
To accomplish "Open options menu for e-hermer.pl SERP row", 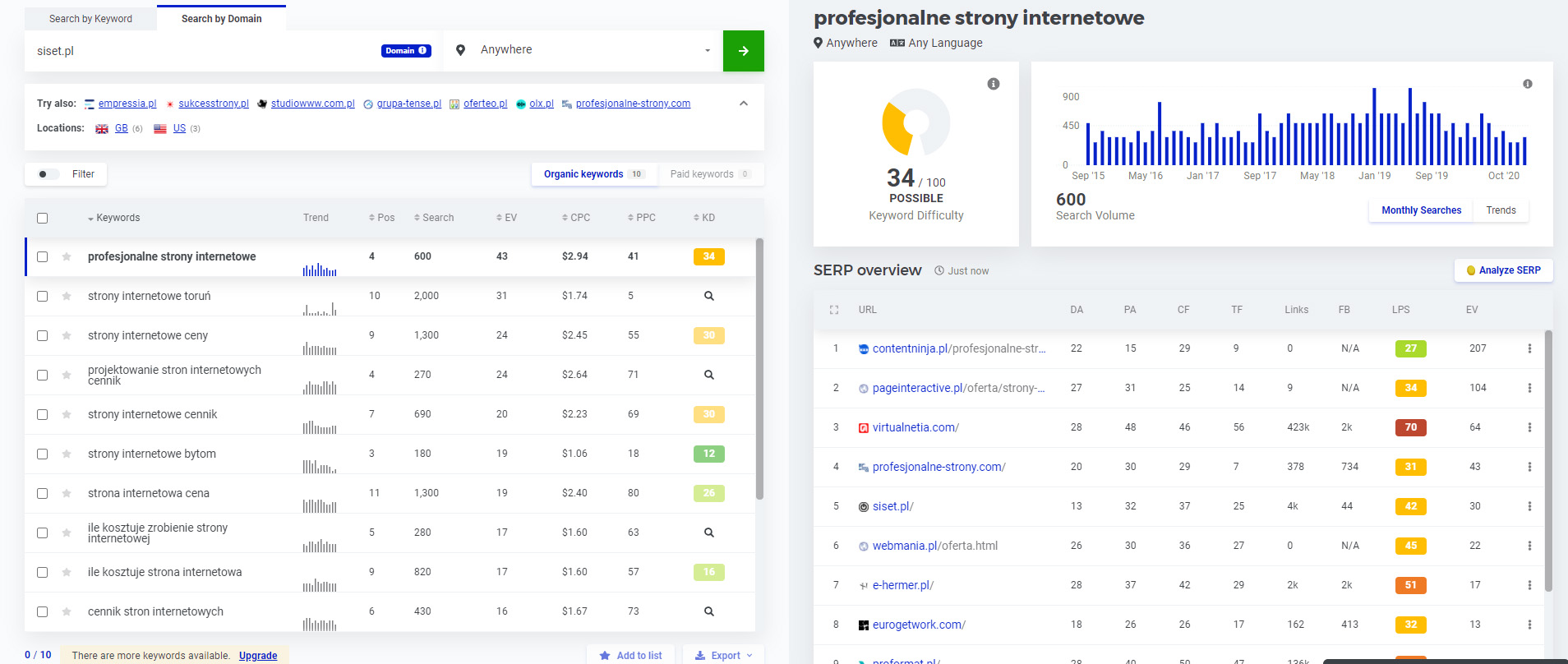I will tap(1529, 585).
